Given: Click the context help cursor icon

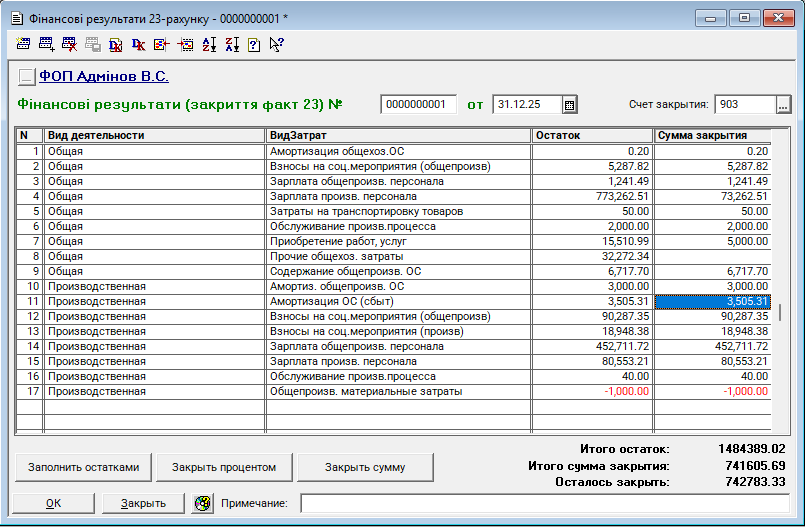Looking at the screenshot, I should point(277,44).
